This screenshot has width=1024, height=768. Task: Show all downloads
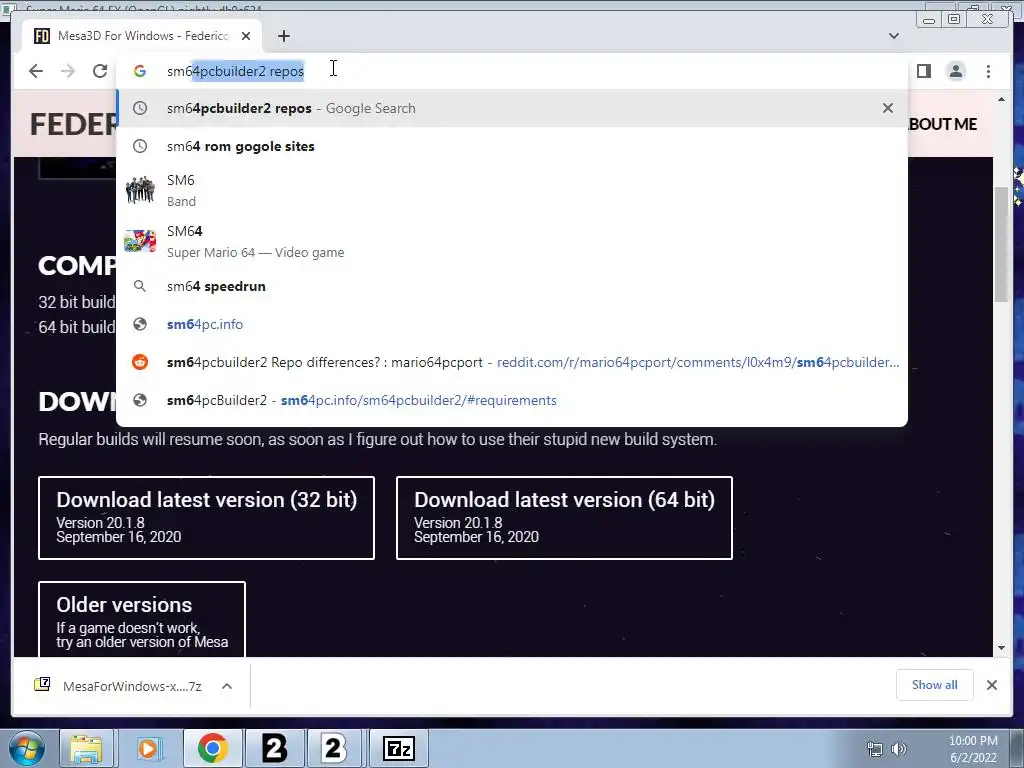click(x=935, y=684)
